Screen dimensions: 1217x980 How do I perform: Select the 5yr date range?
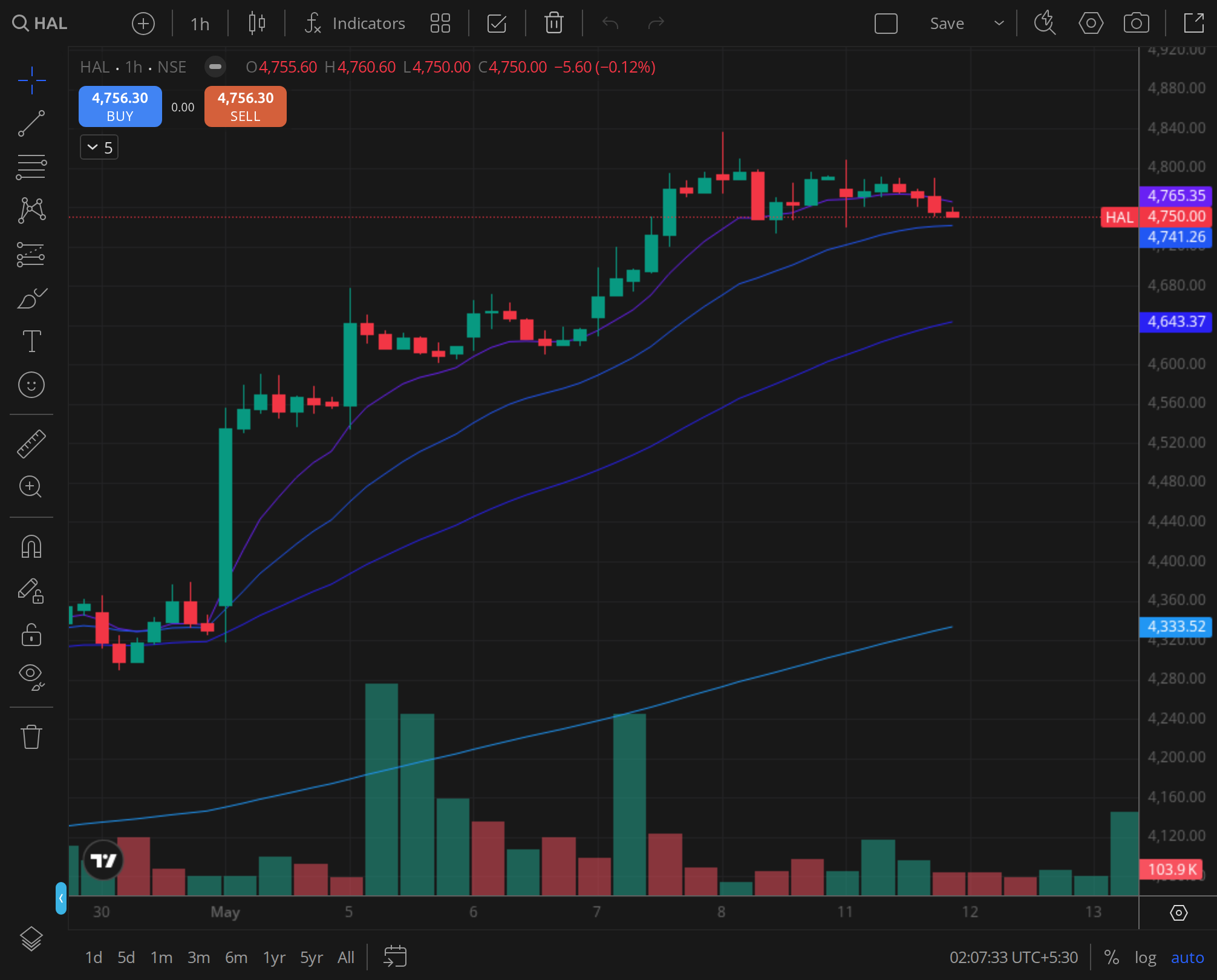312,958
